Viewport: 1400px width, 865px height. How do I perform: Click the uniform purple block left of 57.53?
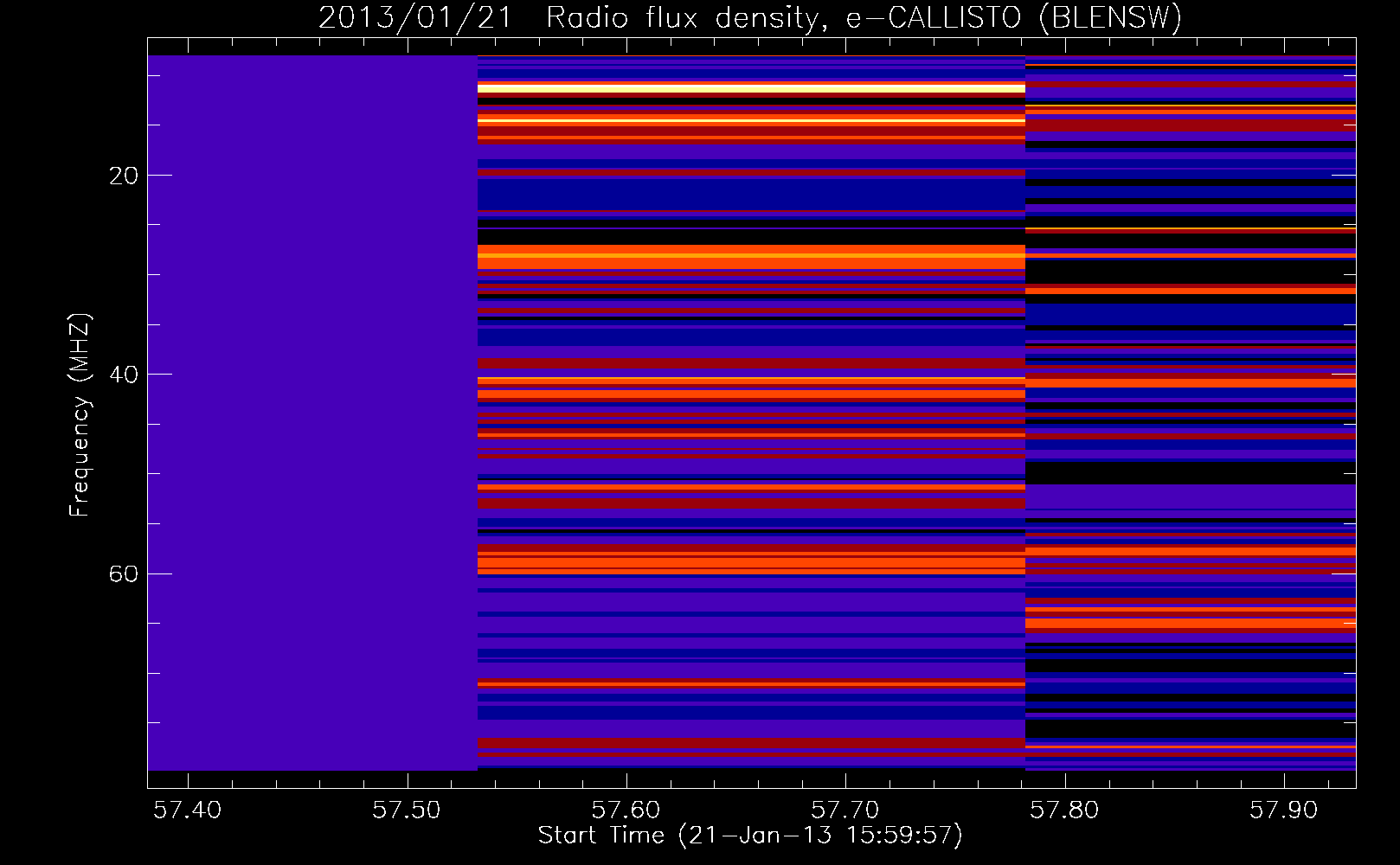click(x=312, y=413)
